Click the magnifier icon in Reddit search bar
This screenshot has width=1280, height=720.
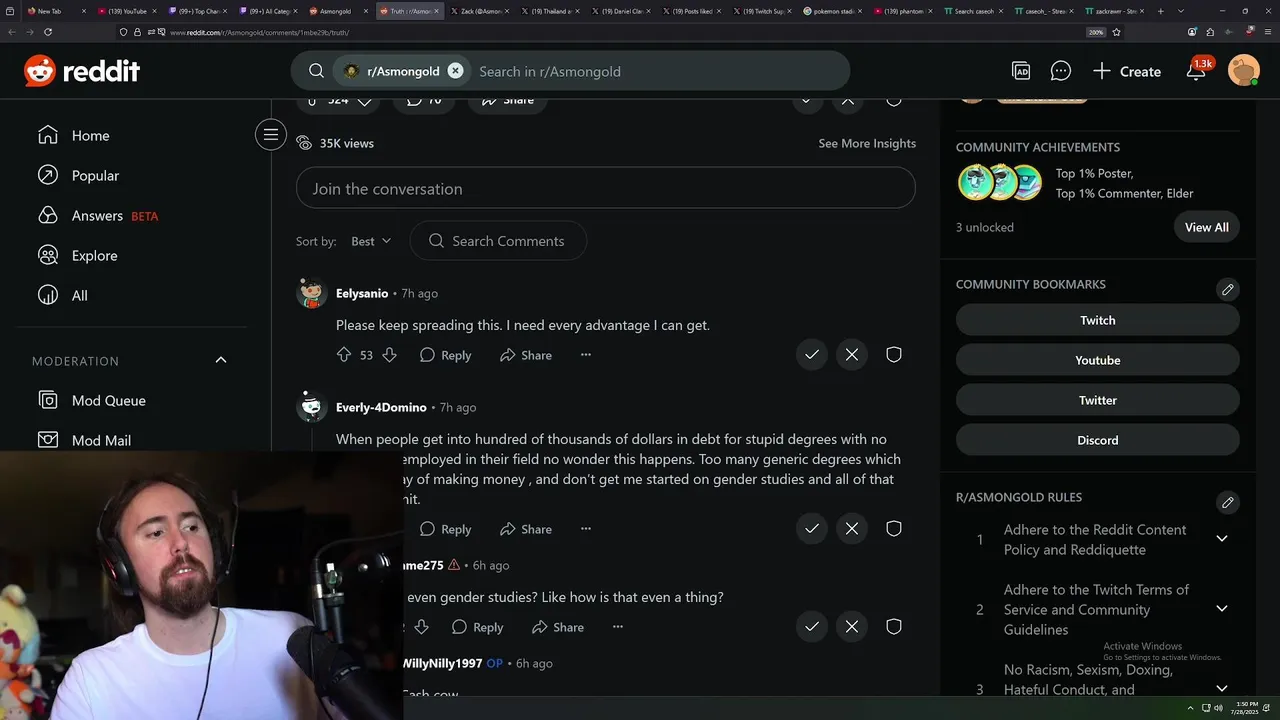(316, 71)
